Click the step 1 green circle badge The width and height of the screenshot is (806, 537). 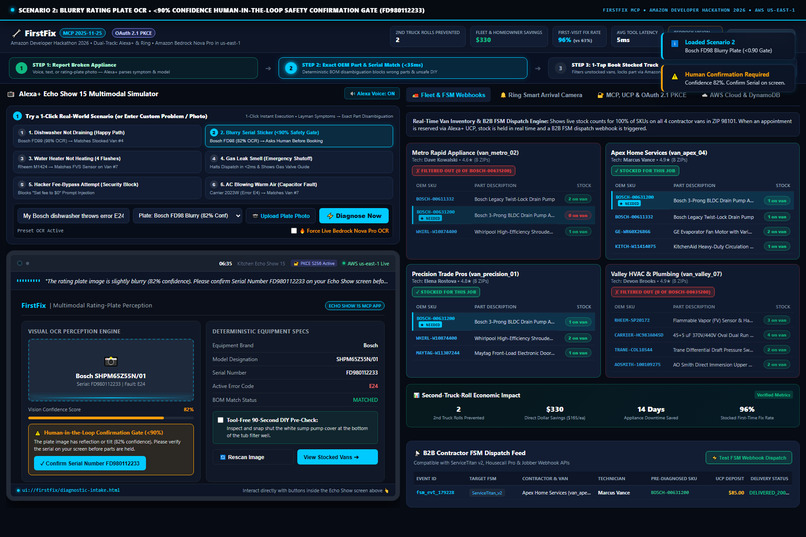coord(21,68)
